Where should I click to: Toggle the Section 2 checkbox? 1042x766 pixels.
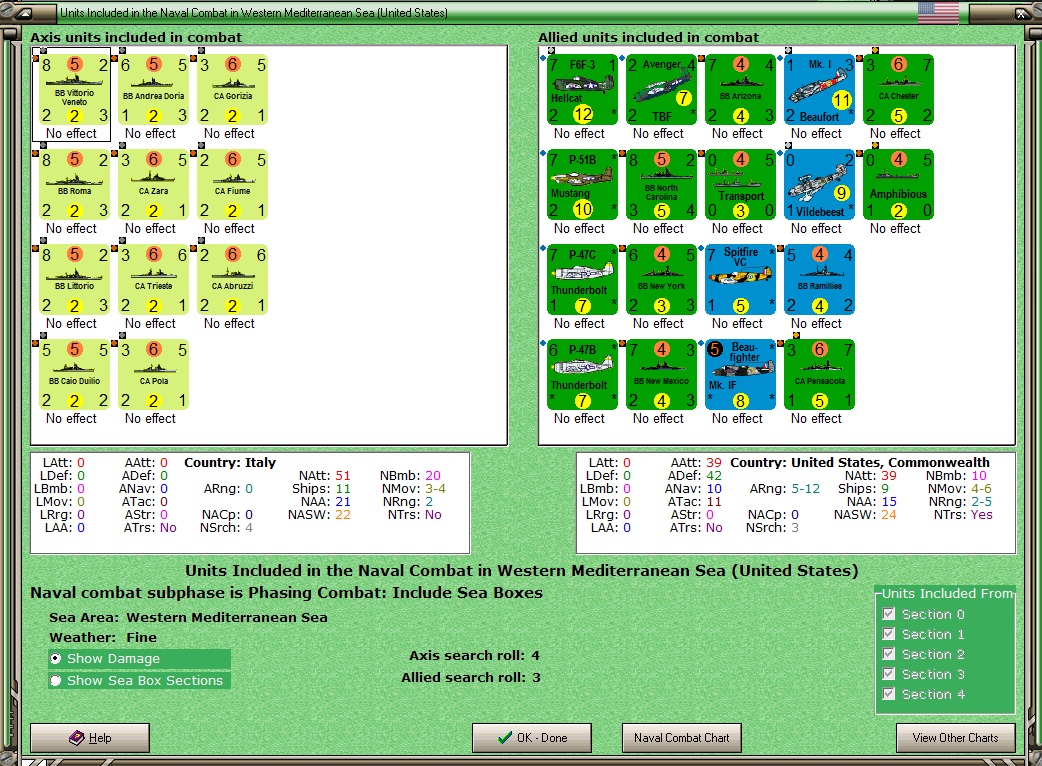coord(888,654)
